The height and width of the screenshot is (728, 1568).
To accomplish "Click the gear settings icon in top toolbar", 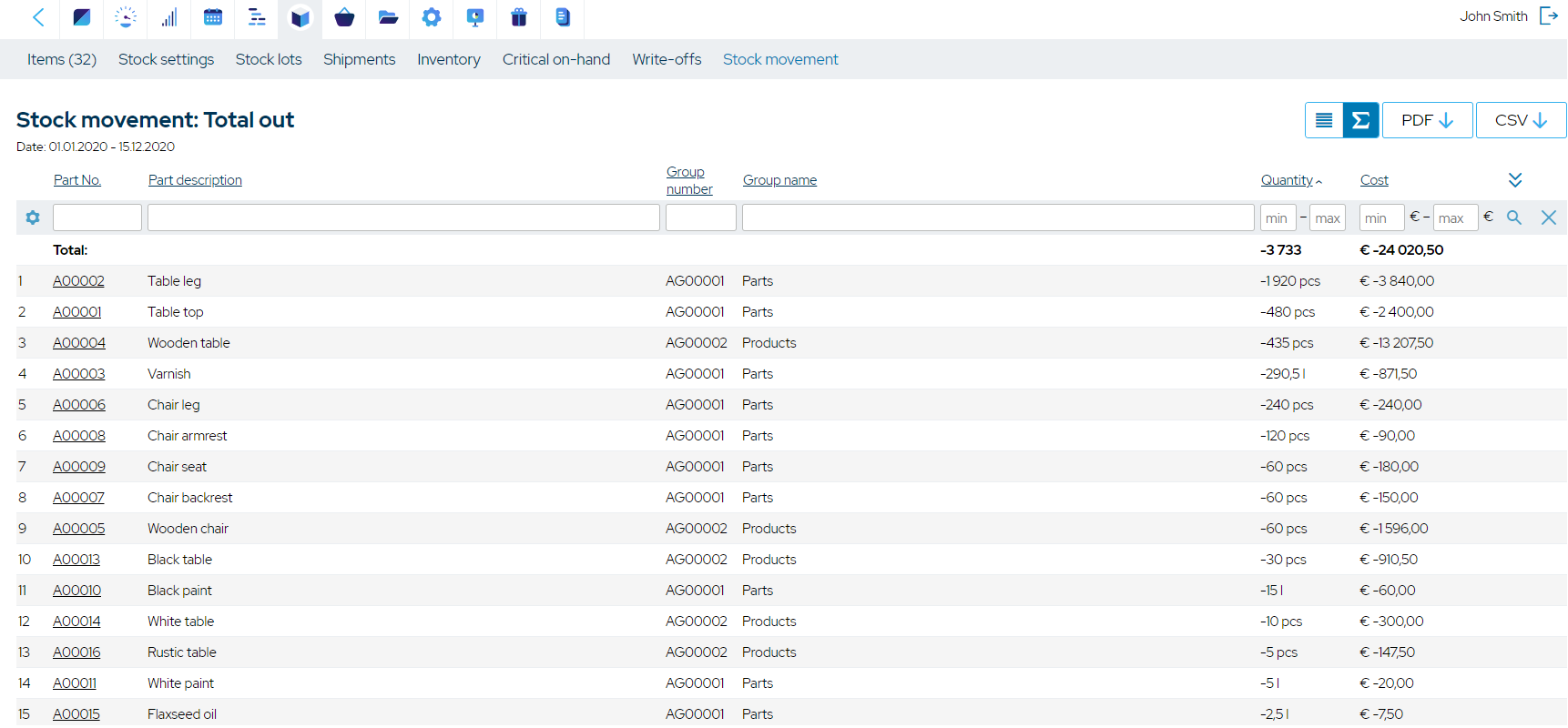I will point(432,17).
